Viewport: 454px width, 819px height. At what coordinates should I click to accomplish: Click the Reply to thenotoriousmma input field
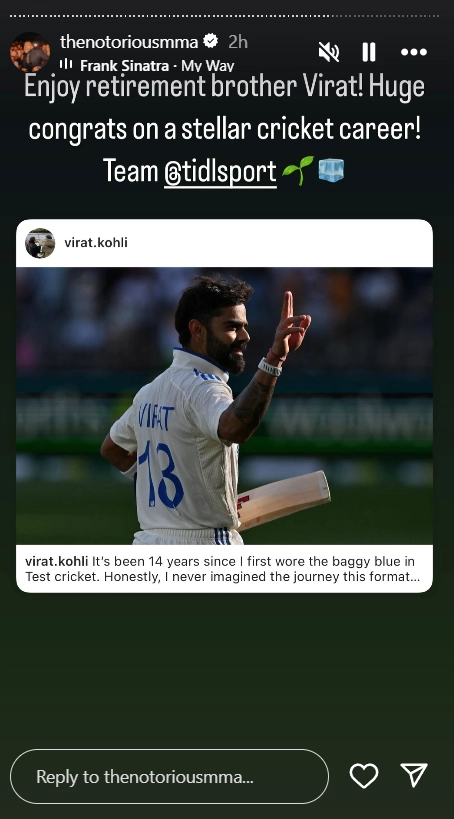[x=169, y=777]
